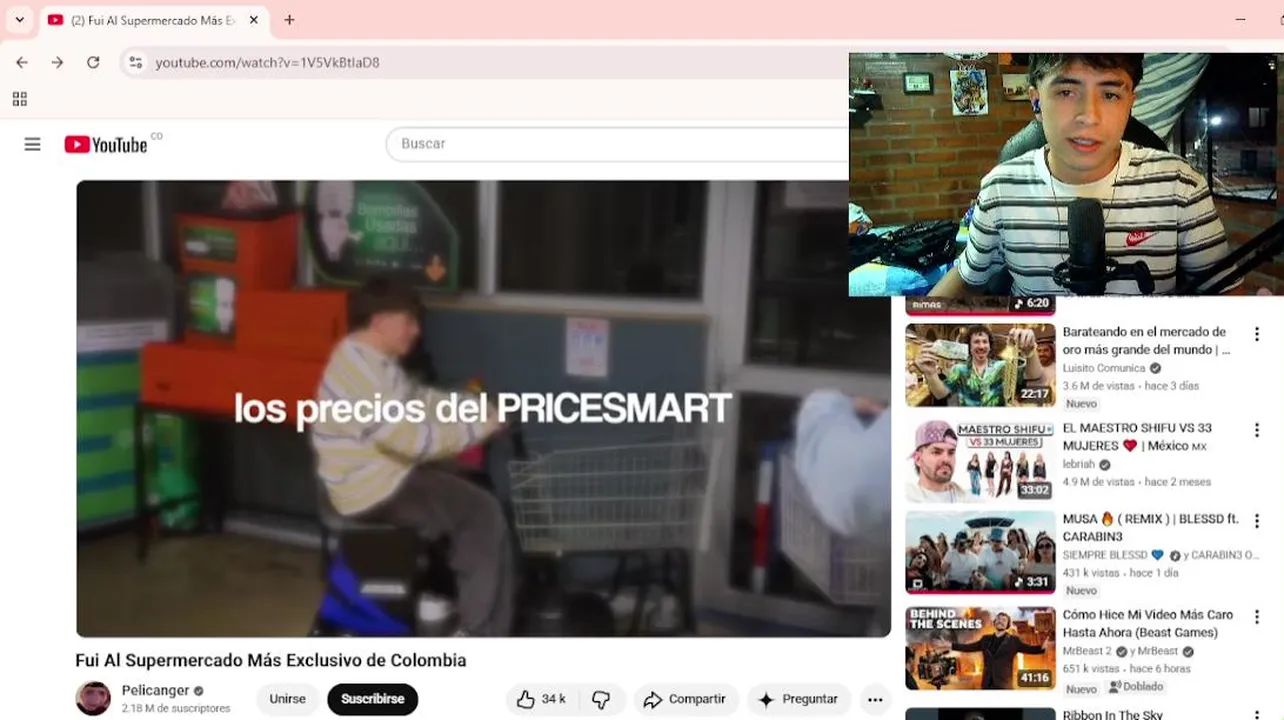Click the Unirse join button
The width and height of the screenshot is (1284, 720).
tap(287, 699)
